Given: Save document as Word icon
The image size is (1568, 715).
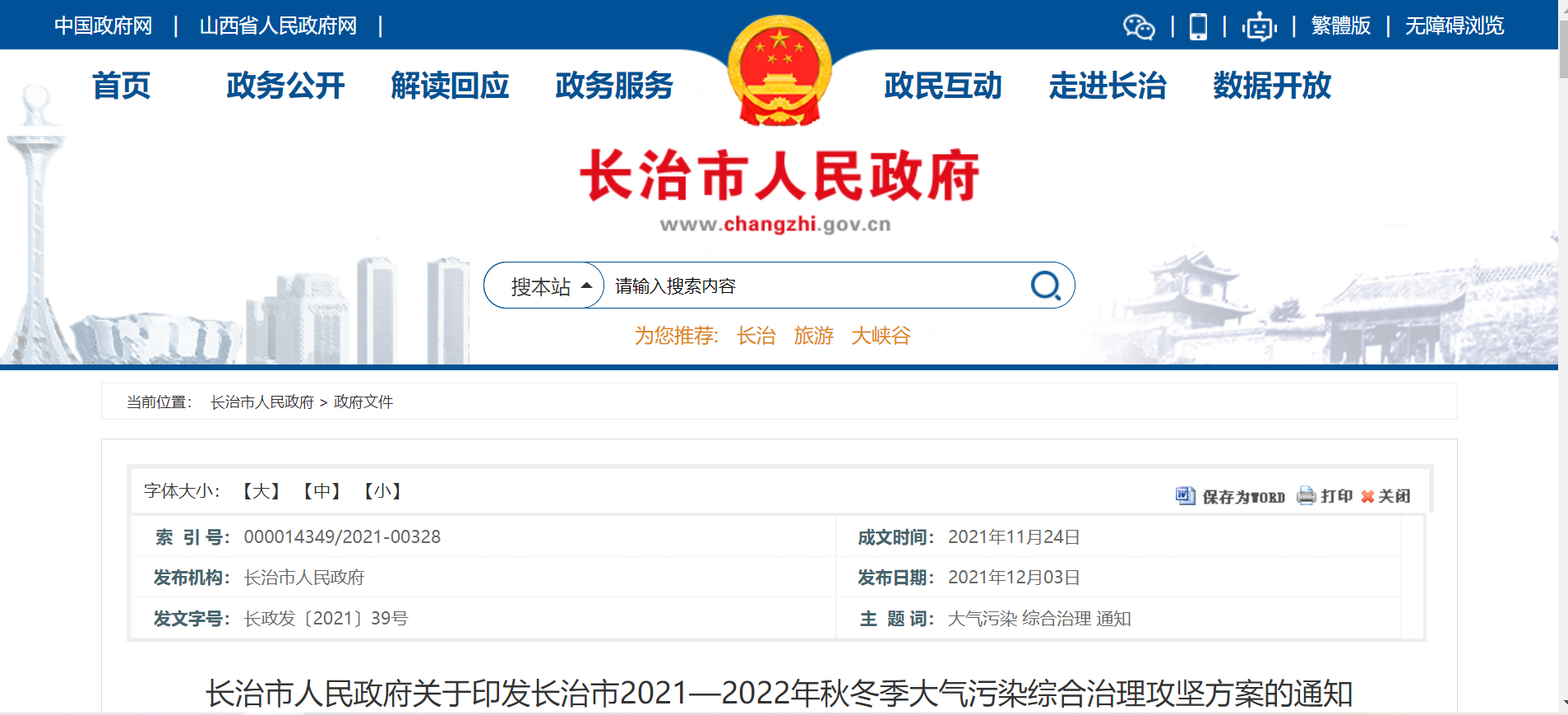Looking at the screenshot, I should click(1185, 495).
